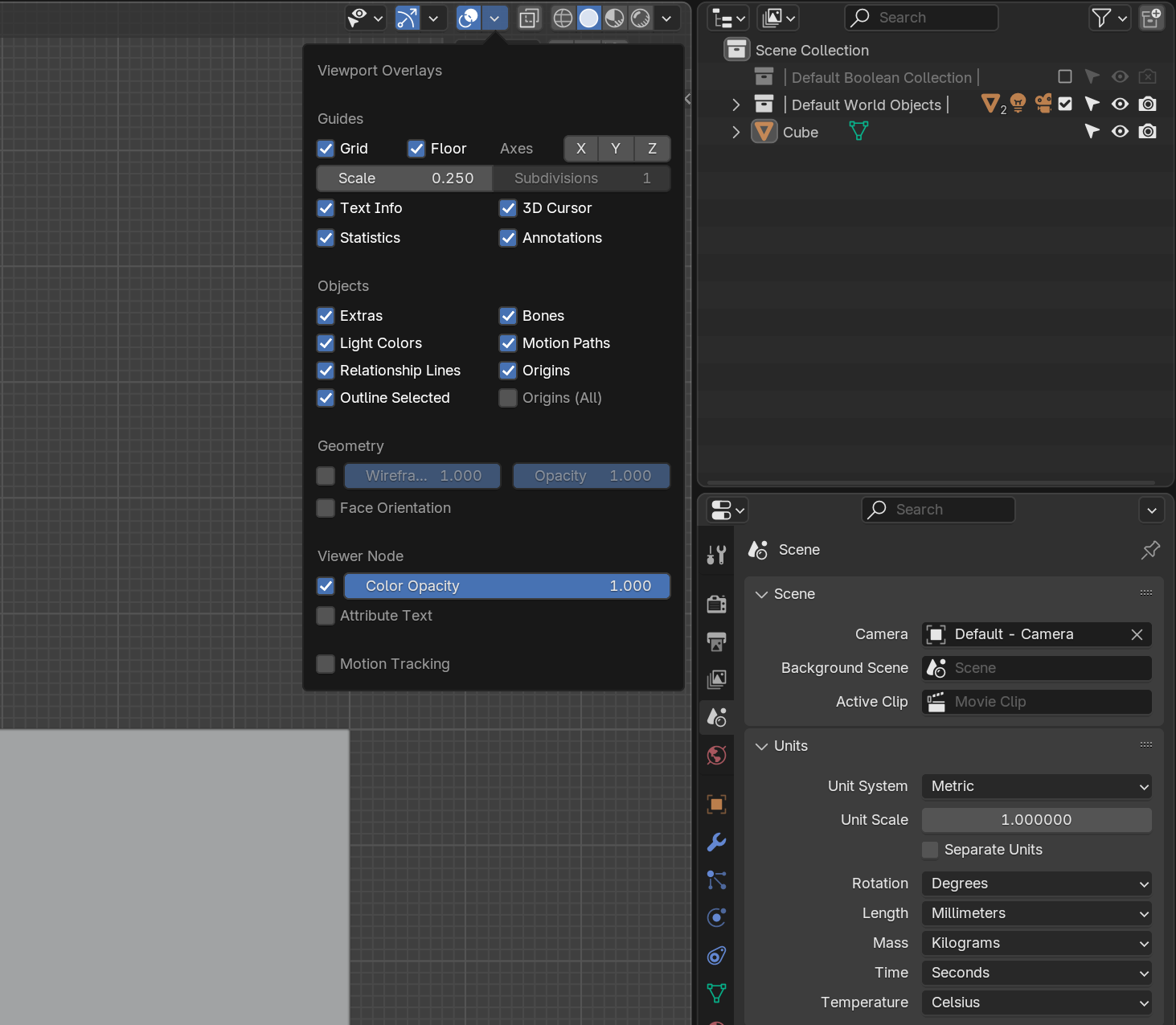Expand the Cube tree item

click(736, 132)
